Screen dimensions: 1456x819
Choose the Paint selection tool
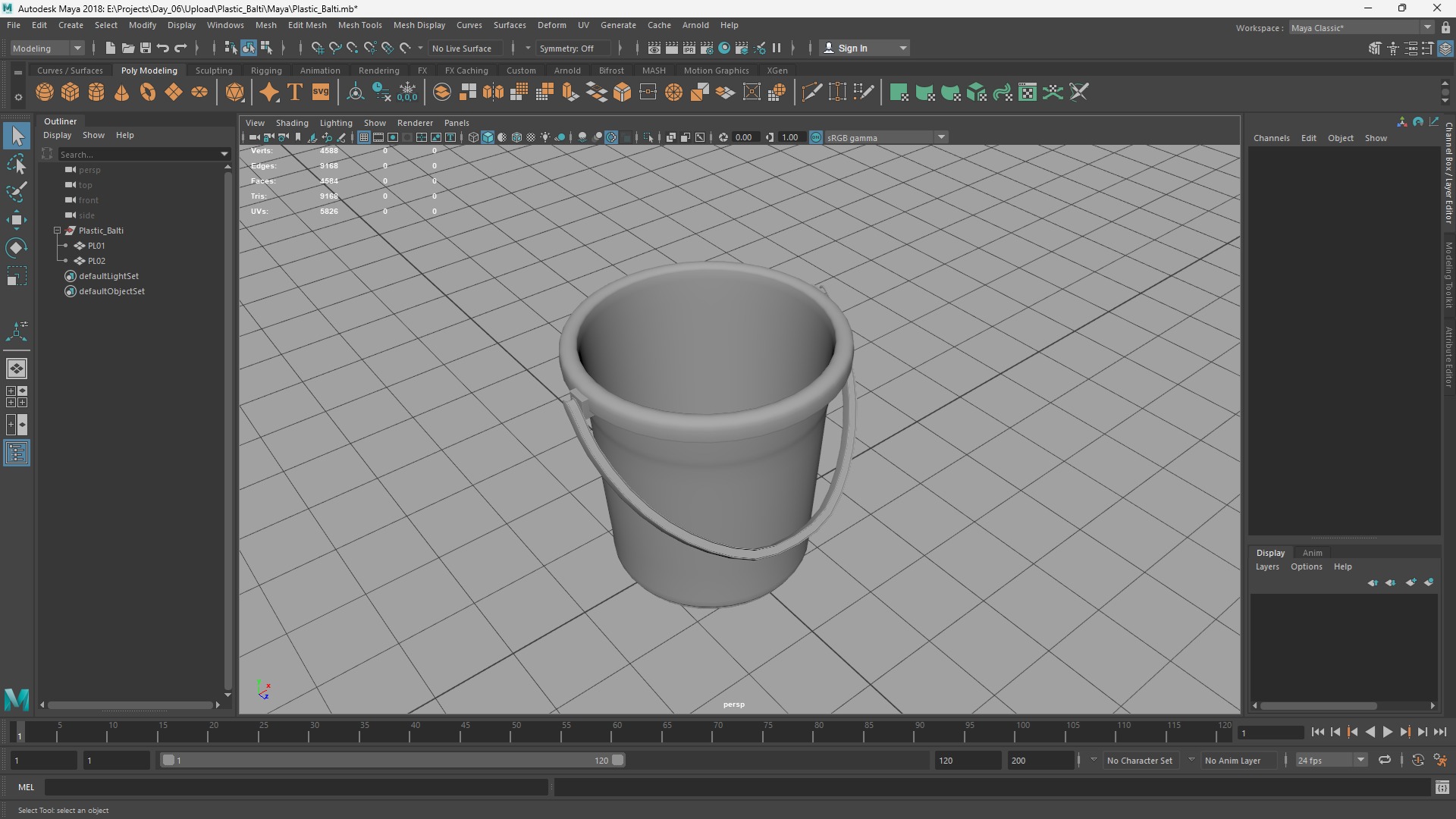pos(17,192)
